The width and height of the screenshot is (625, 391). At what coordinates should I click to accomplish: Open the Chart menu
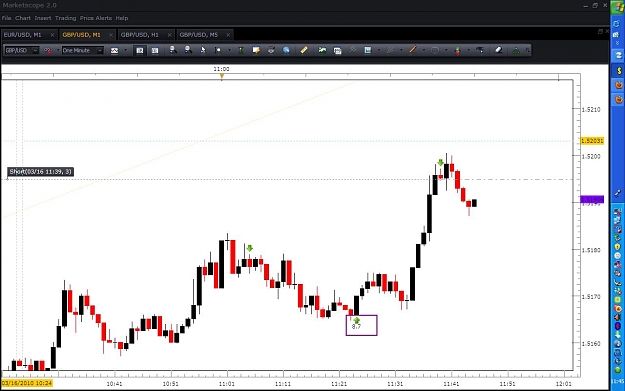click(23, 18)
